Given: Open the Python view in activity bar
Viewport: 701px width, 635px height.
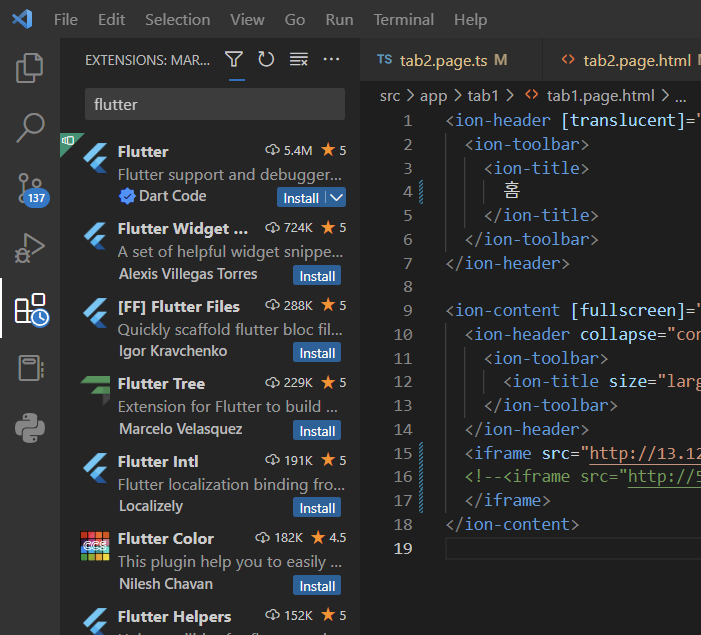Looking at the screenshot, I should 30,428.
